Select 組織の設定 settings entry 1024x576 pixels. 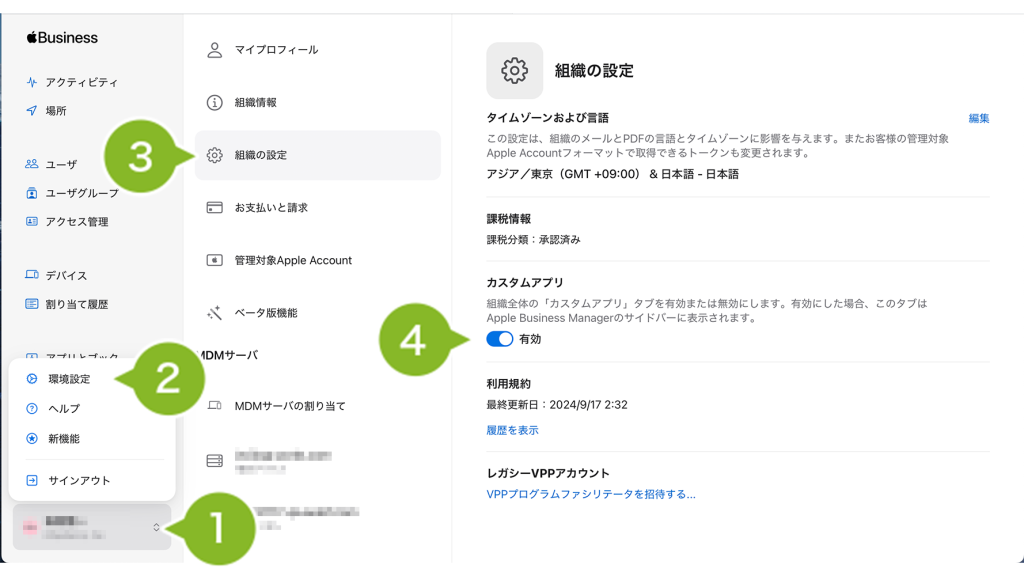coord(317,155)
